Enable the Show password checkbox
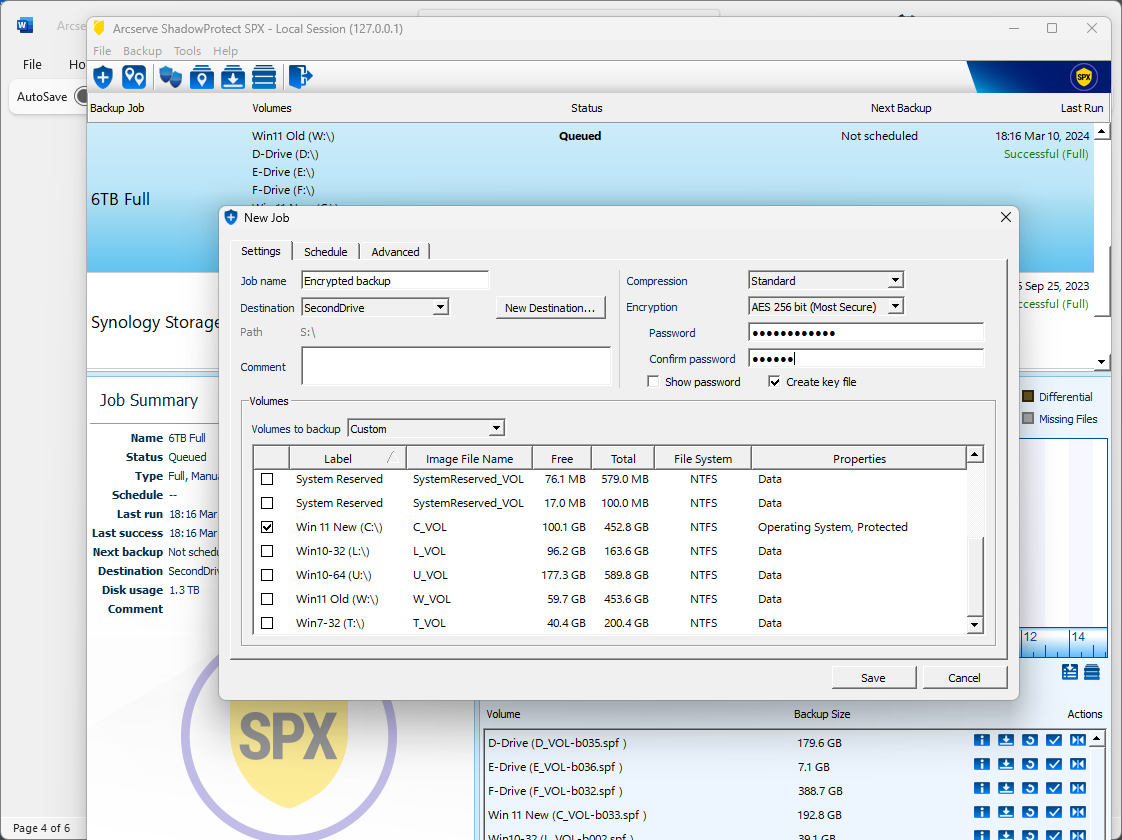Screen dimensions: 1122x840 653,381
